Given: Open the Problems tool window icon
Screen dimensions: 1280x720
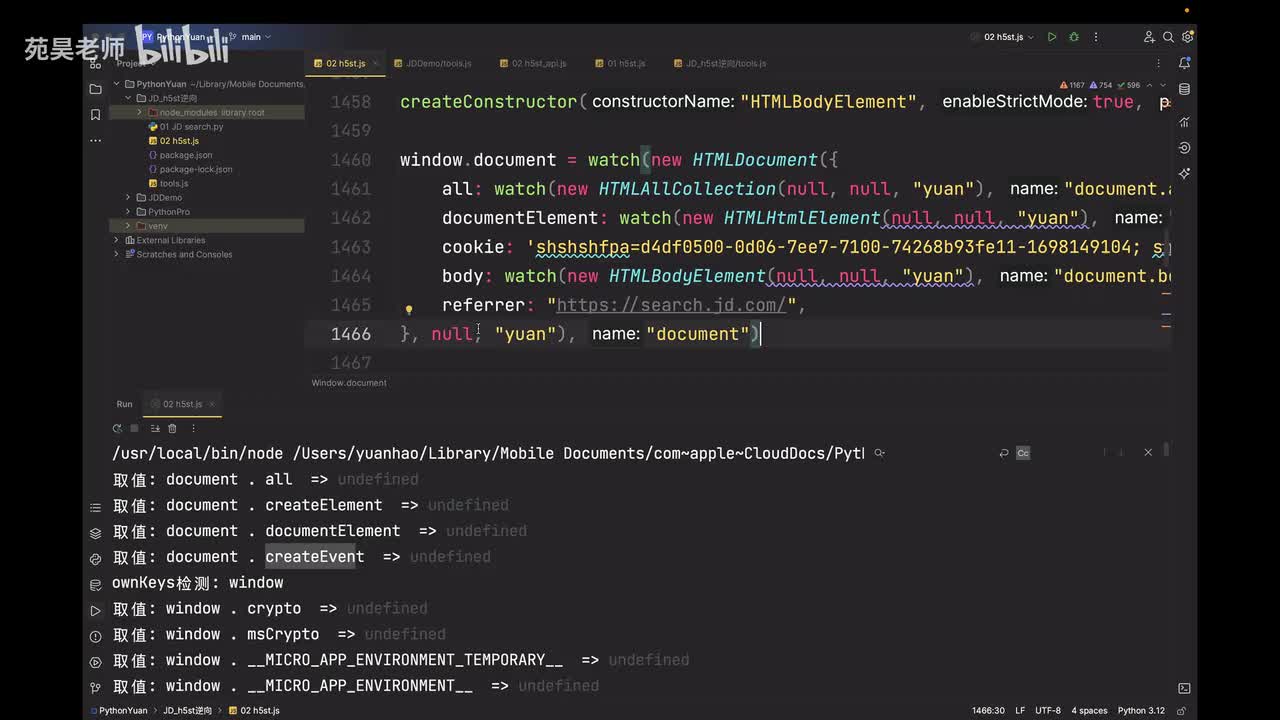Looking at the screenshot, I should [95, 636].
